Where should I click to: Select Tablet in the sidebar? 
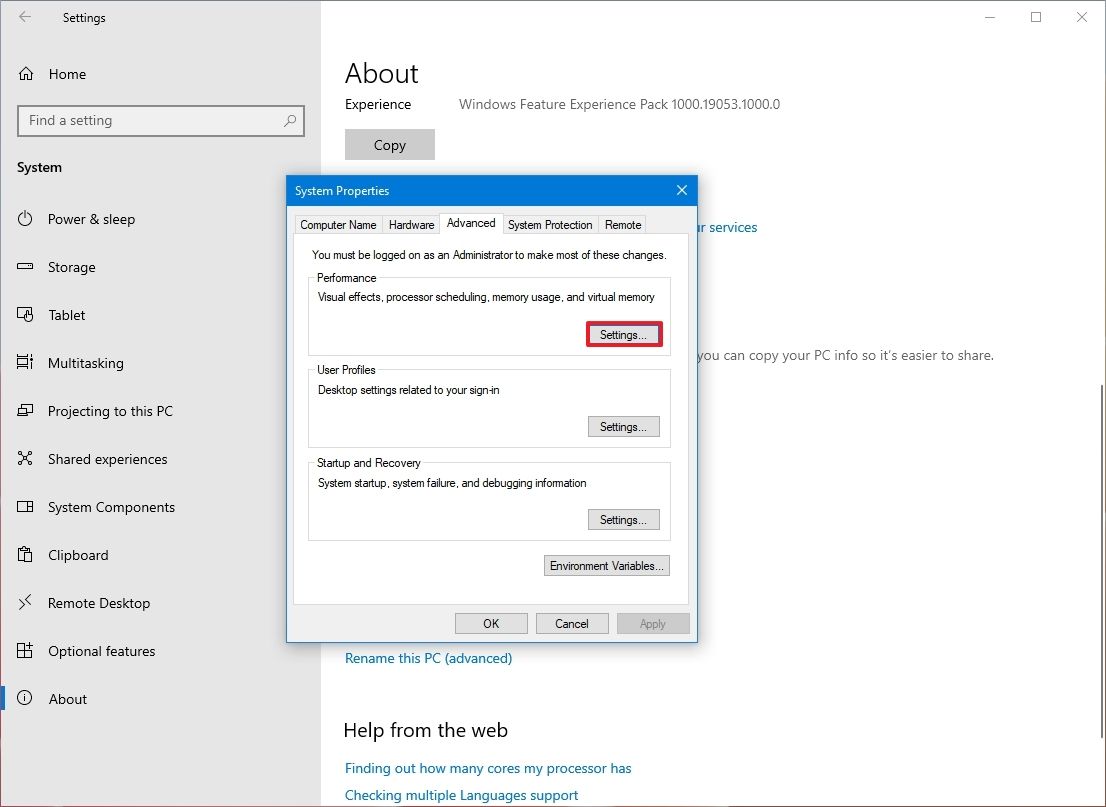[64, 315]
